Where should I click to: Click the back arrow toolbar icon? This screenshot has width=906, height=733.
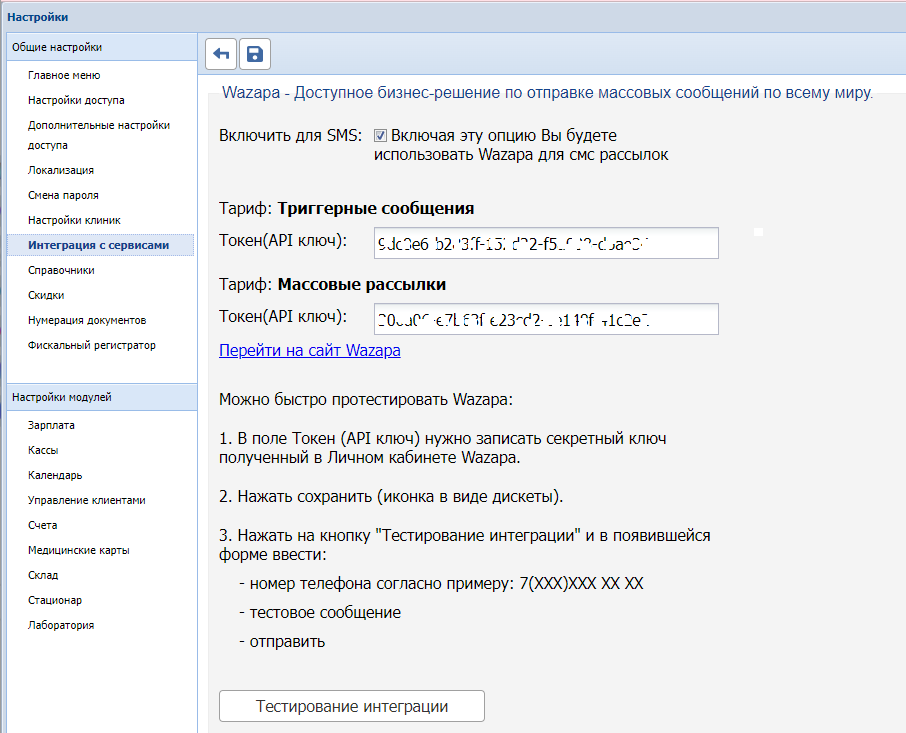coord(221,54)
